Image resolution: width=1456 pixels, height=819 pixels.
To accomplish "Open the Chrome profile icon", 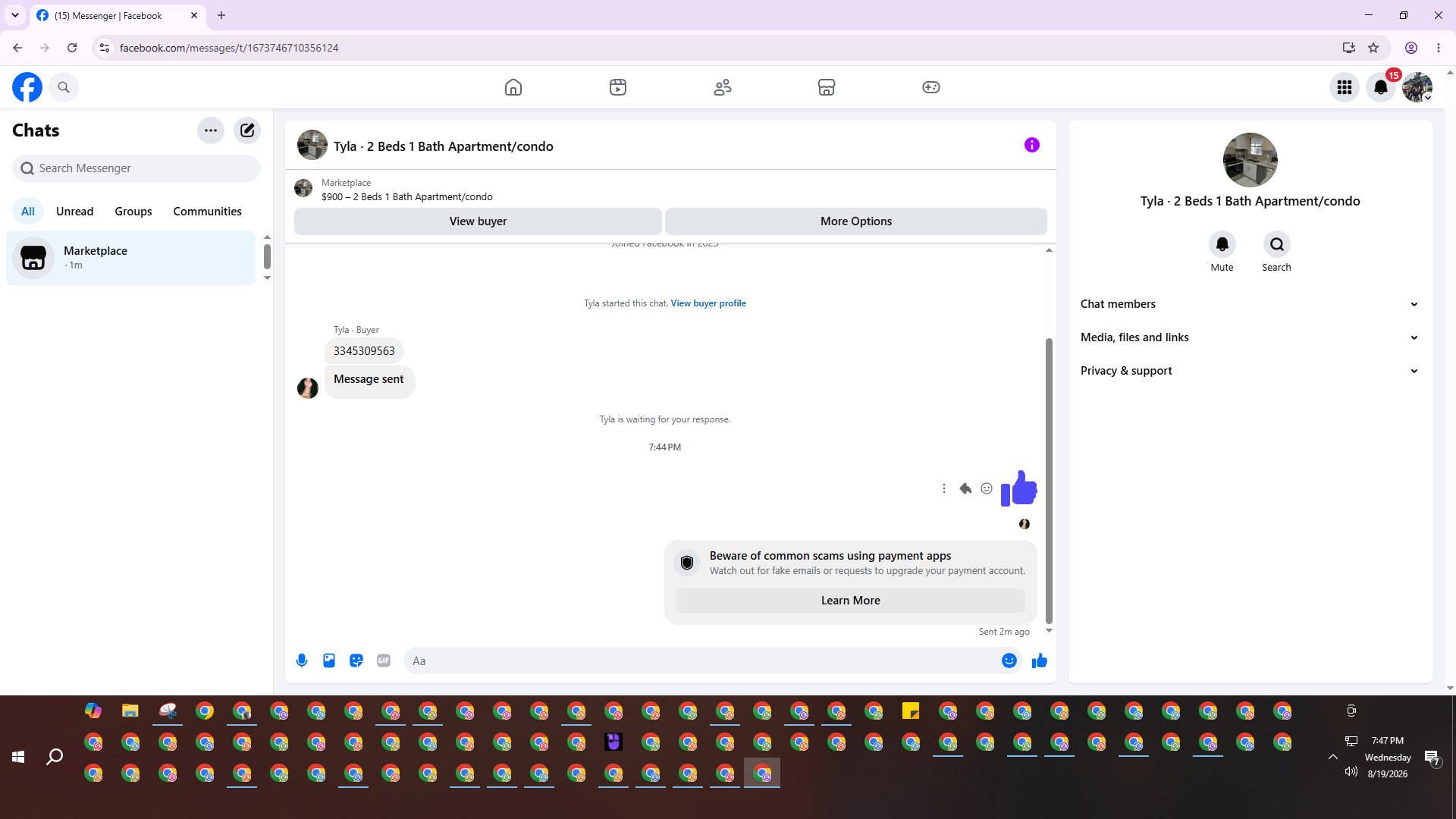I will (x=1411, y=48).
